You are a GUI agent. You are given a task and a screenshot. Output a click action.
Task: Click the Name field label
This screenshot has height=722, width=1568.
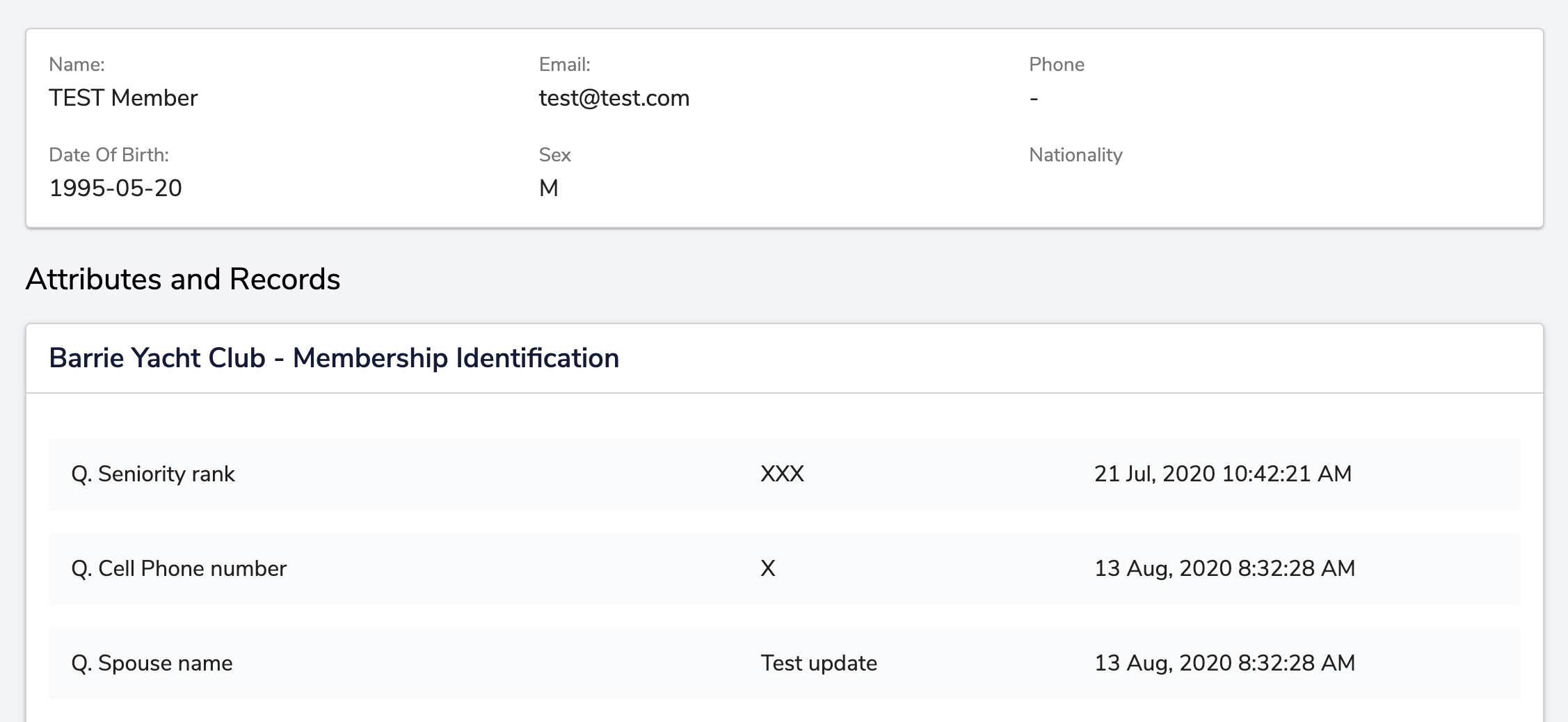pos(77,65)
